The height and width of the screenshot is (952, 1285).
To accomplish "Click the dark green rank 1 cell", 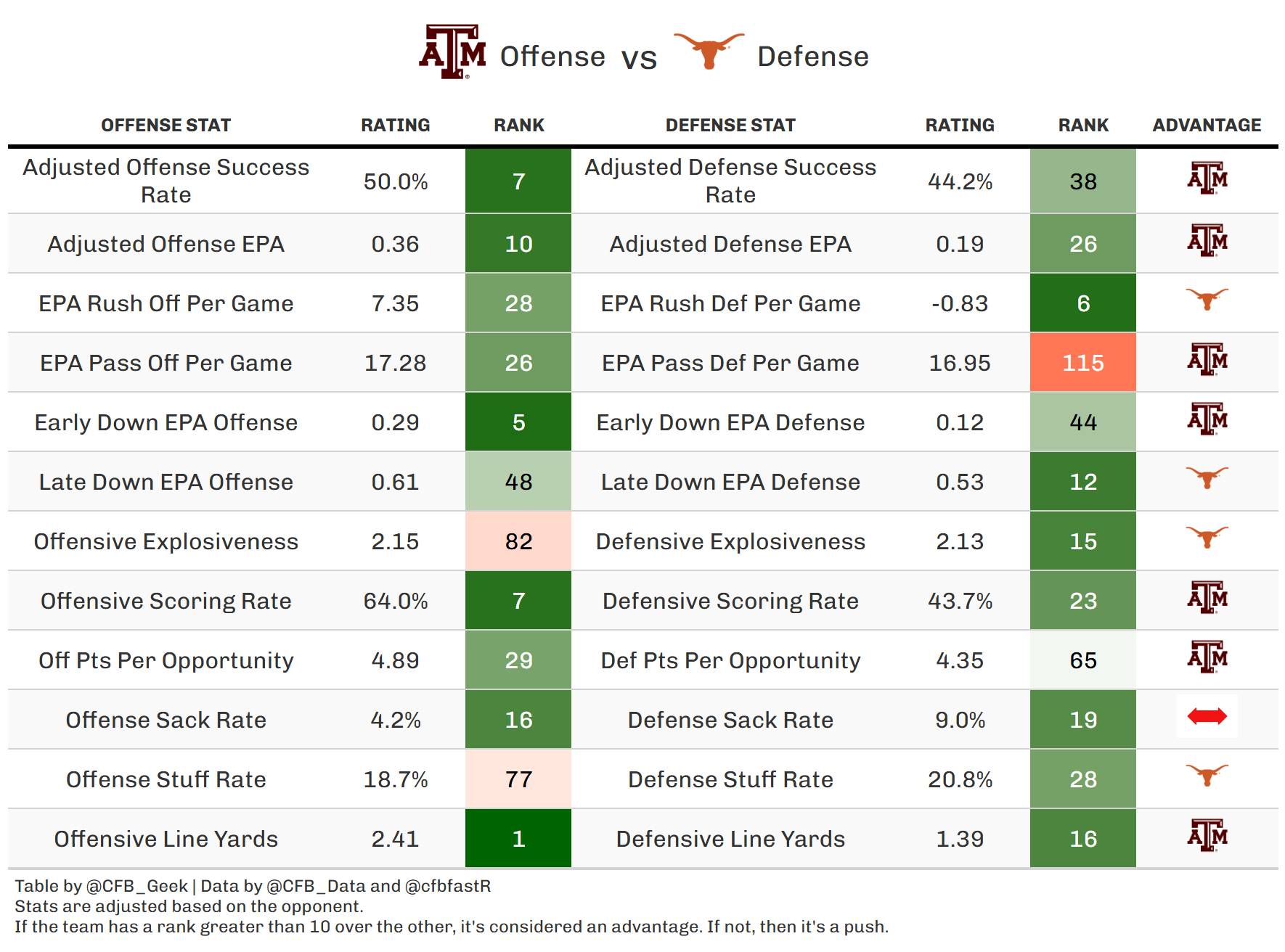I will point(518,839).
